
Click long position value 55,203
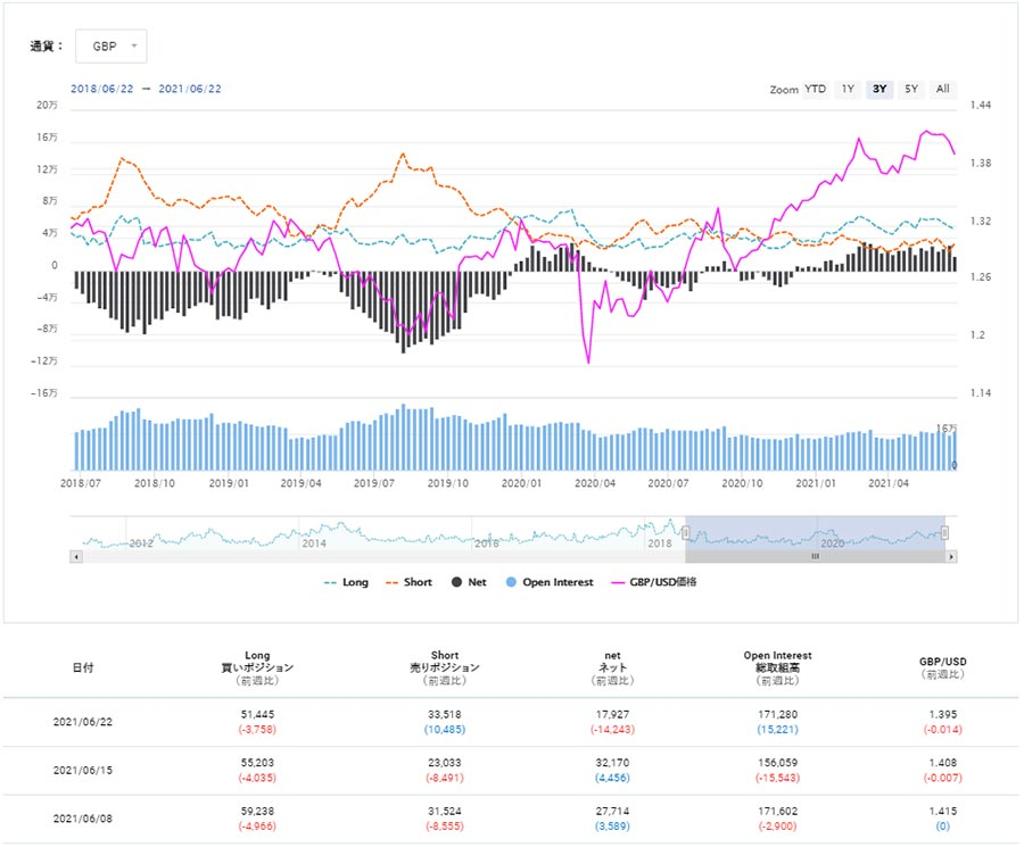coord(257,763)
